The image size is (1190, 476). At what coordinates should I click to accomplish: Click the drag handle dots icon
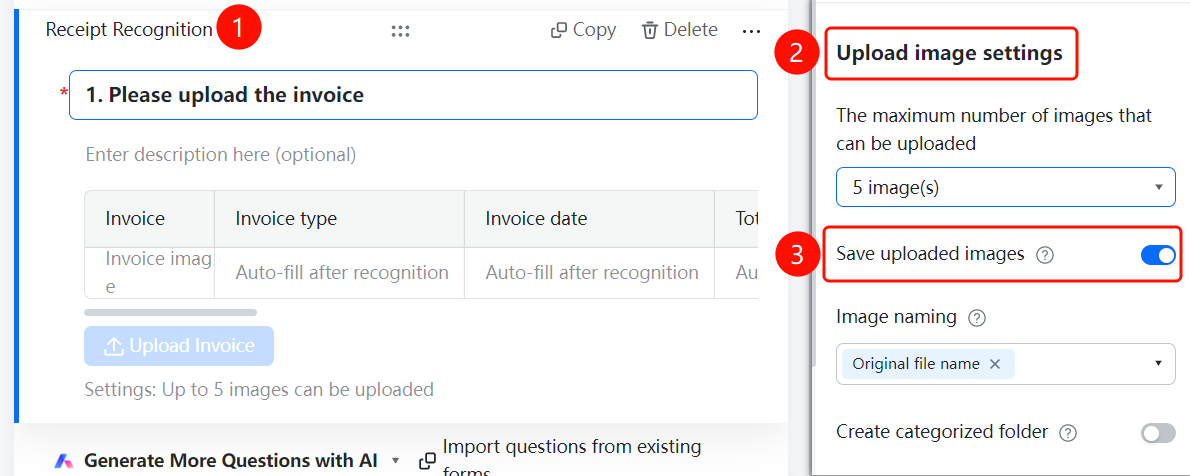point(401,30)
